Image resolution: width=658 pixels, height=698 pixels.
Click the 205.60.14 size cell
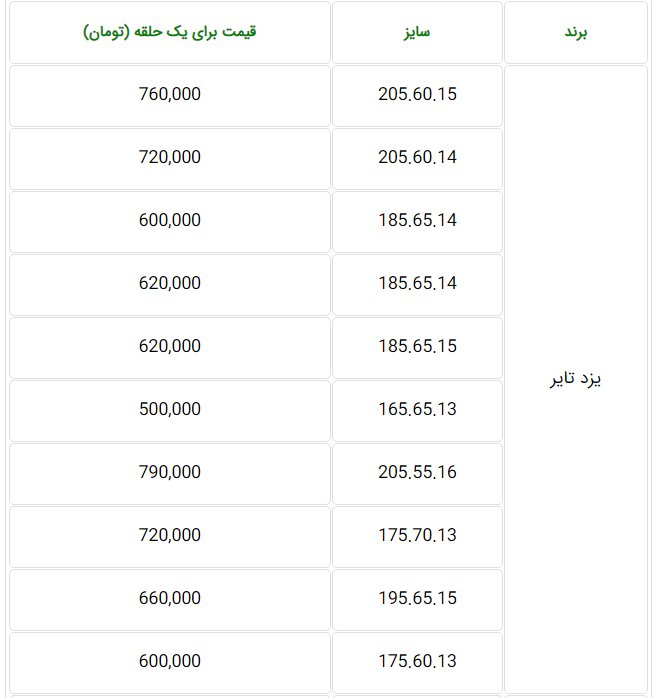tap(417, 158)
